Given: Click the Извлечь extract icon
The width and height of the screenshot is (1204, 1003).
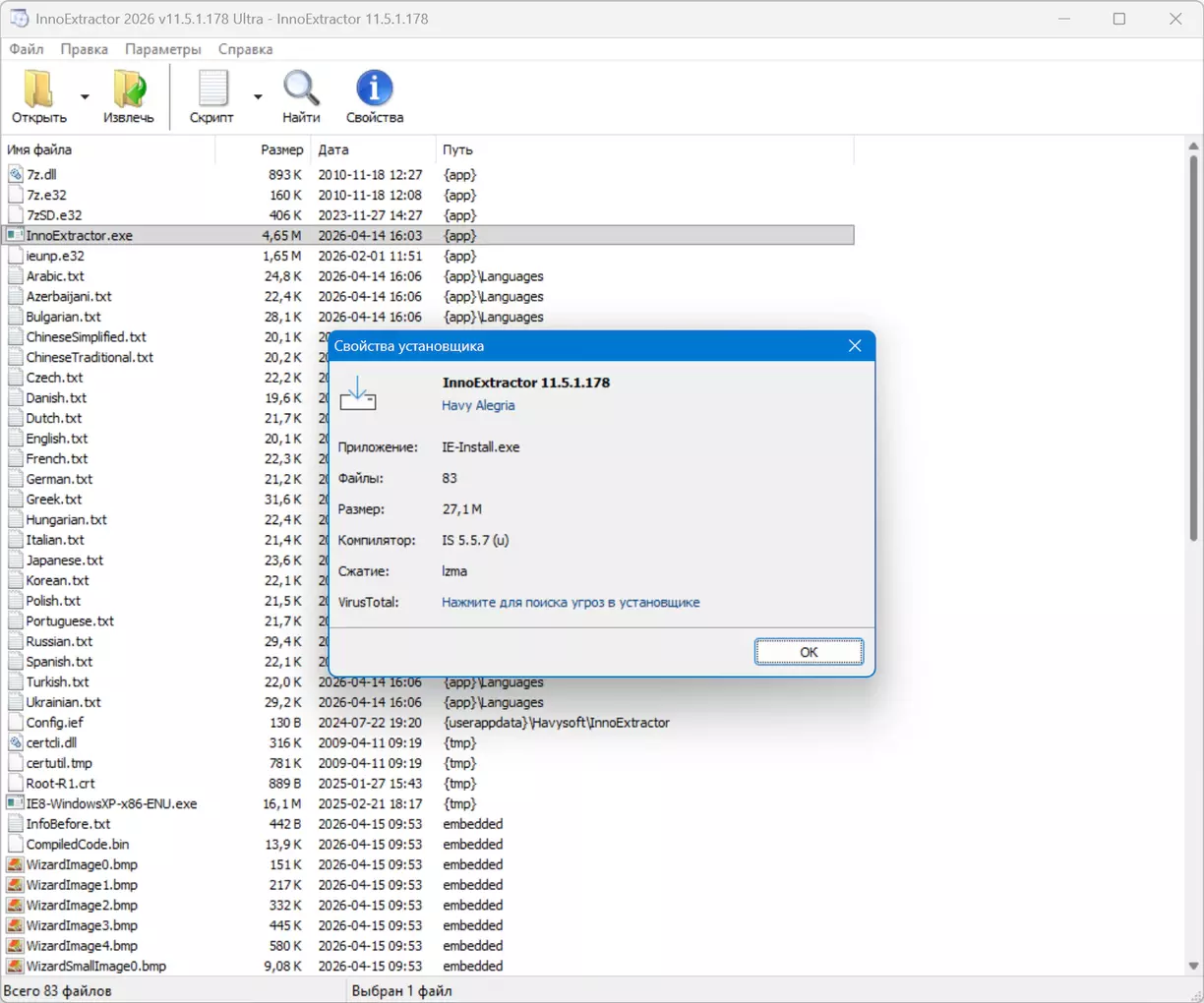Looking at the screenshot, I should pyautogui.click(x=129, y=89).
